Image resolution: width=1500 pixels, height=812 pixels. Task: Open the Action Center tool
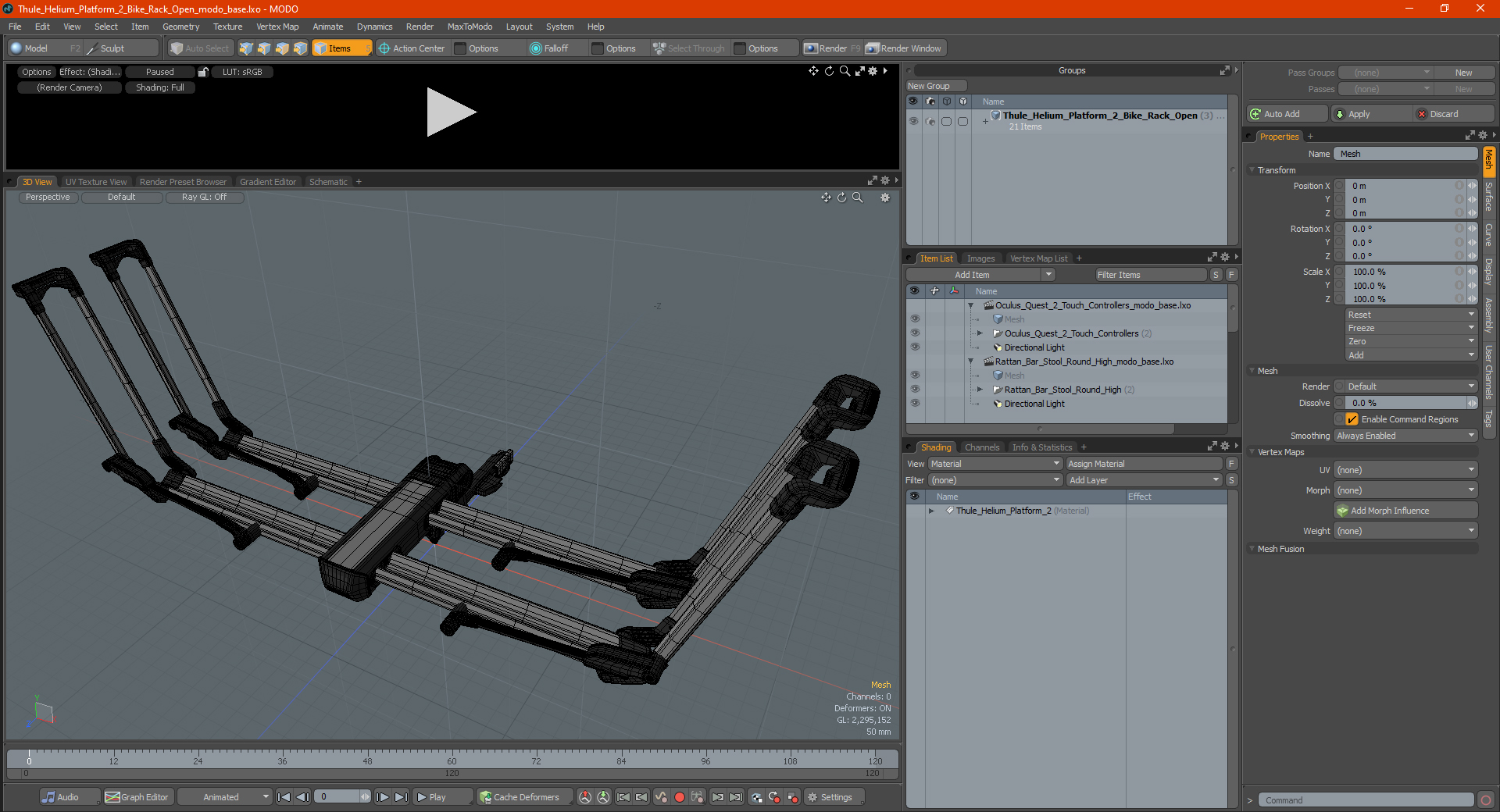coord(412,48)
